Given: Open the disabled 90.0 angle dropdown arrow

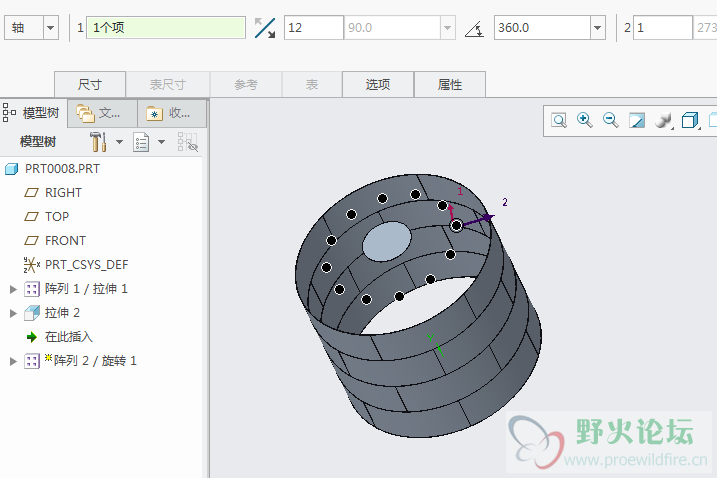Looking at the screenshot, I should (x=447, y=28).
